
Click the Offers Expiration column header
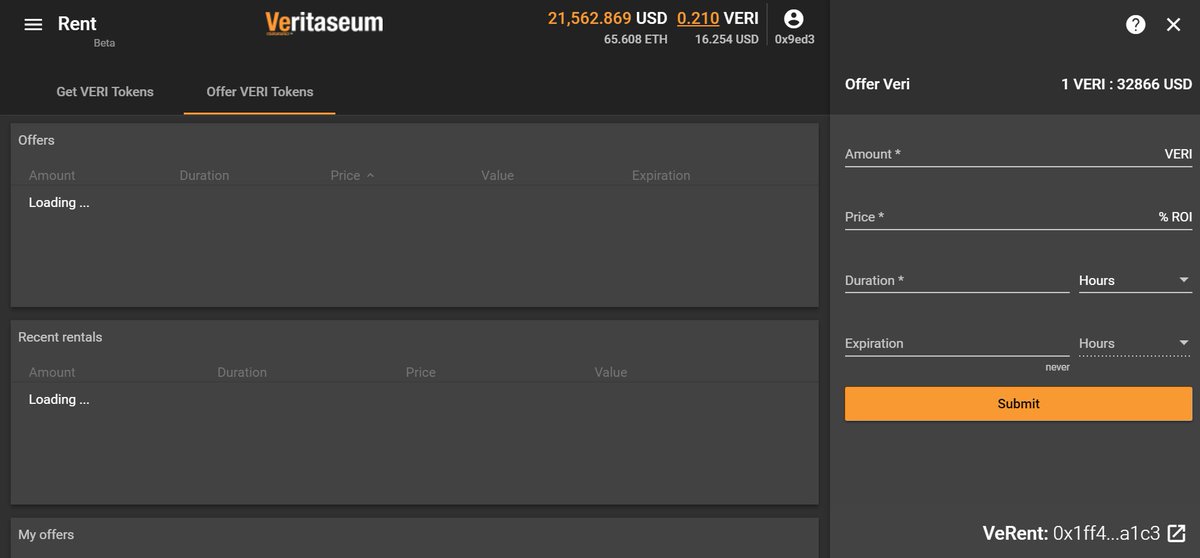click(x=661, y=175)
